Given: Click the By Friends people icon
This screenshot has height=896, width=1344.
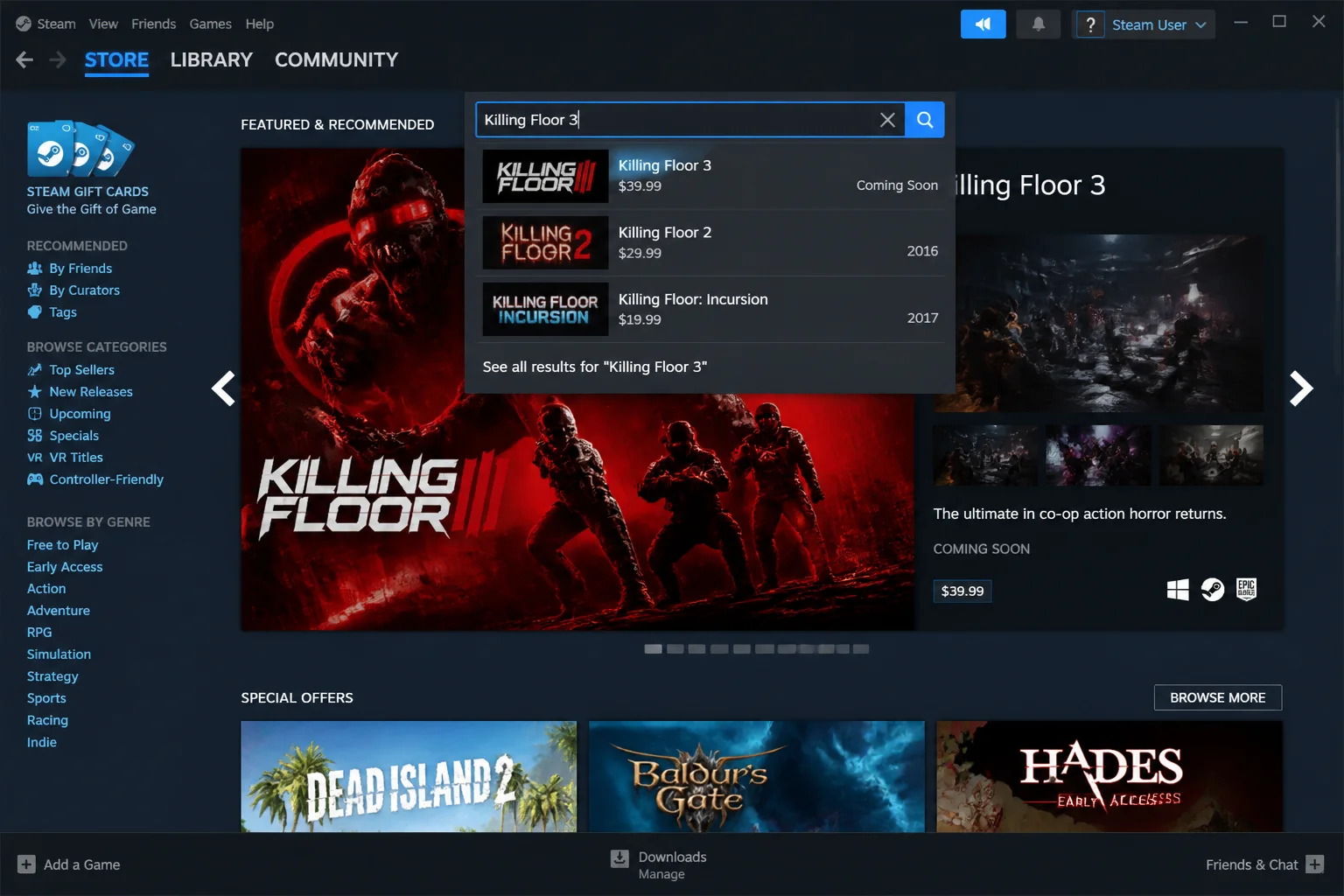Looking at the screenshot, I should point(35,269).
